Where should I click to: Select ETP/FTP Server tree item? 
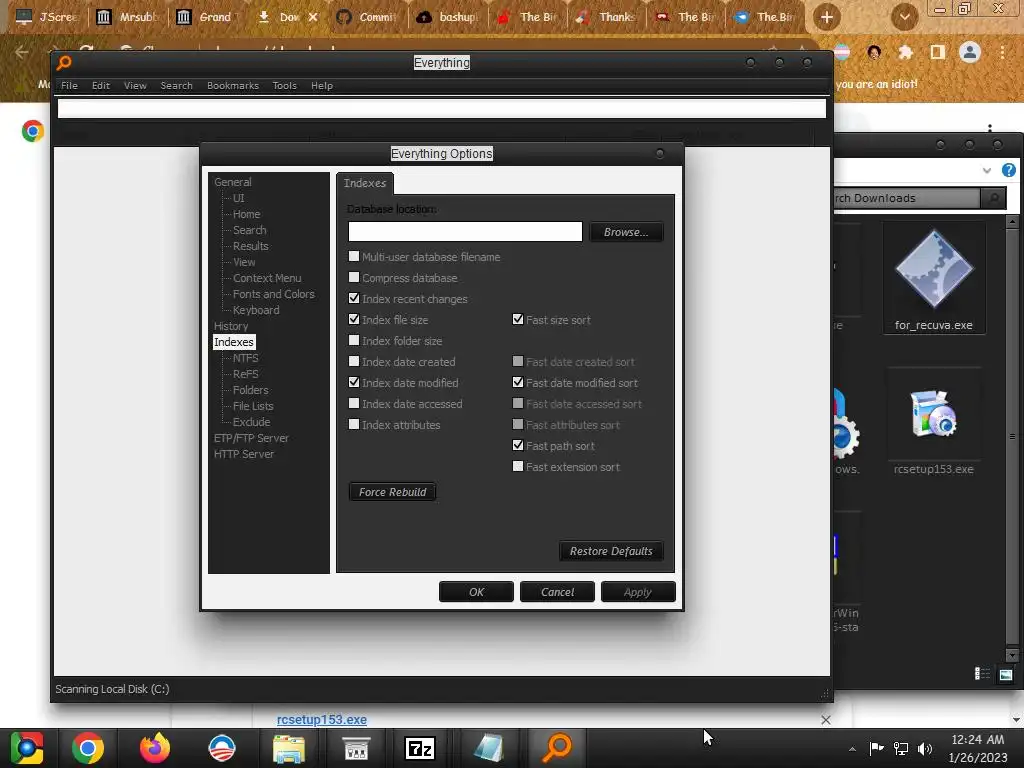[x=251, y=438]
